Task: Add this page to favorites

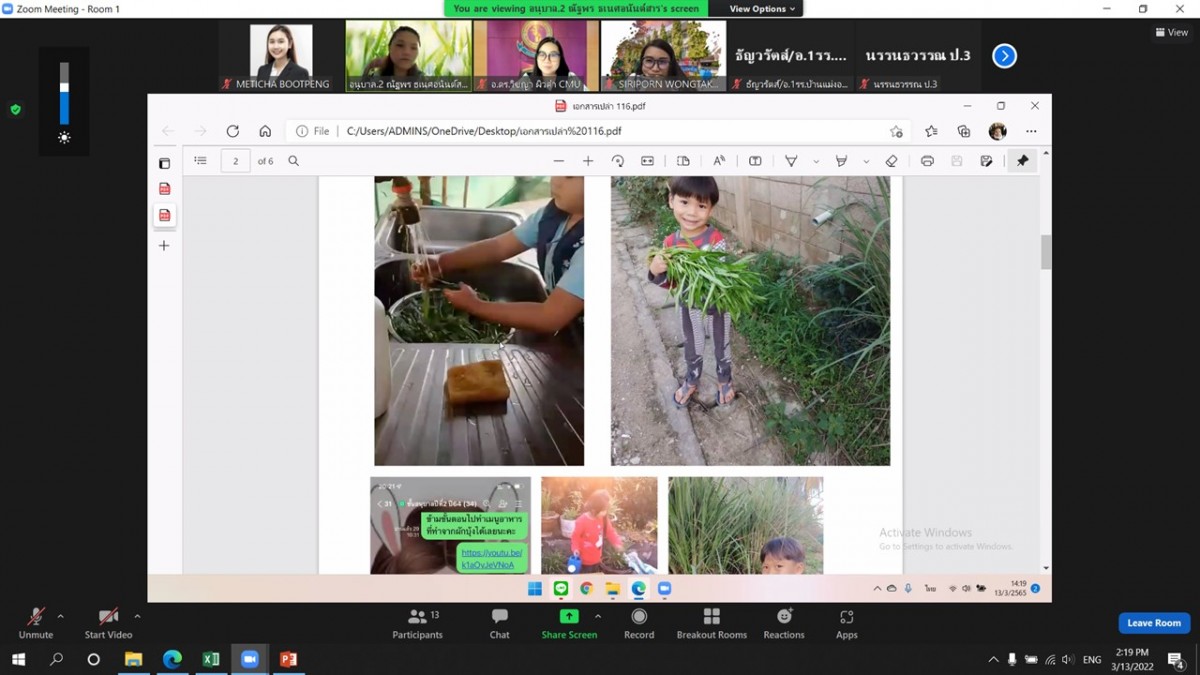Action: (x=896, y=131)
